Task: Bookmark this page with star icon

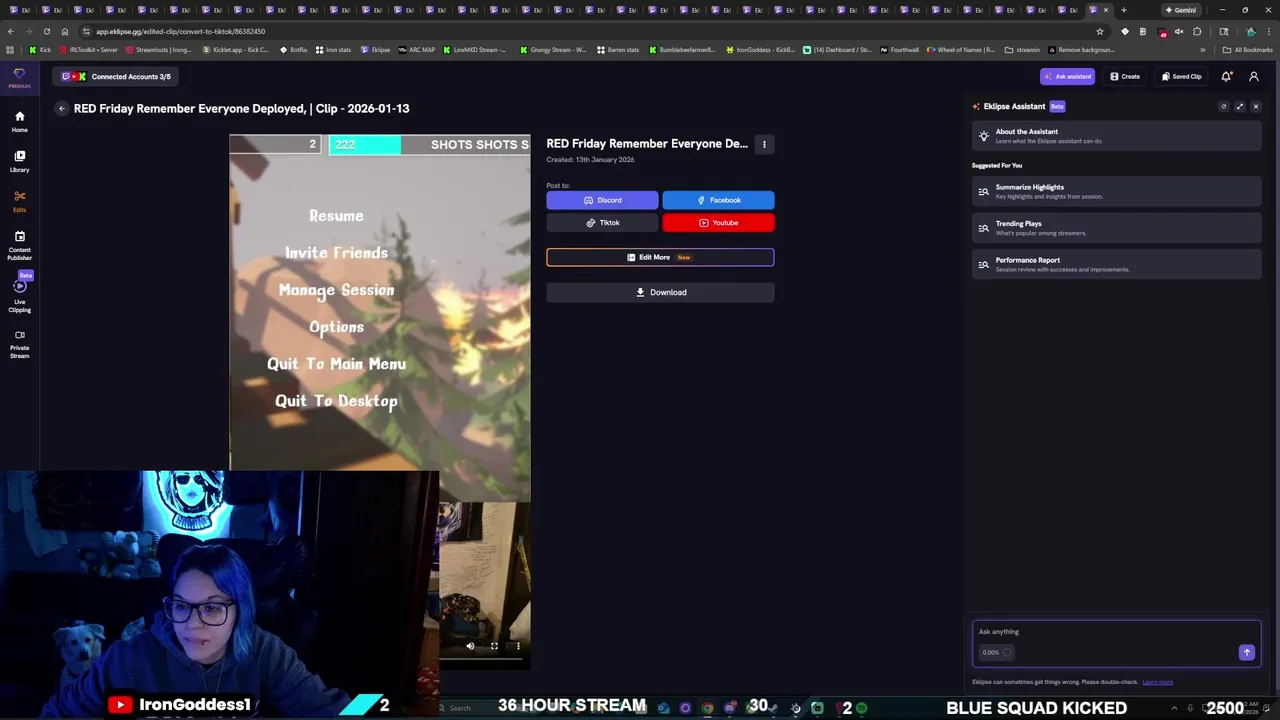Action: pyautogui.click(x=1100, y=31)
